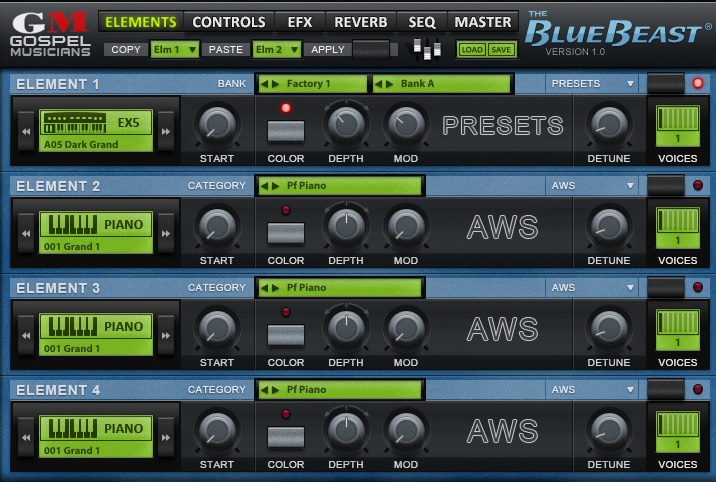
Task: Click the Element 2 DEPTH knob
Action: [x=346, y=225]
